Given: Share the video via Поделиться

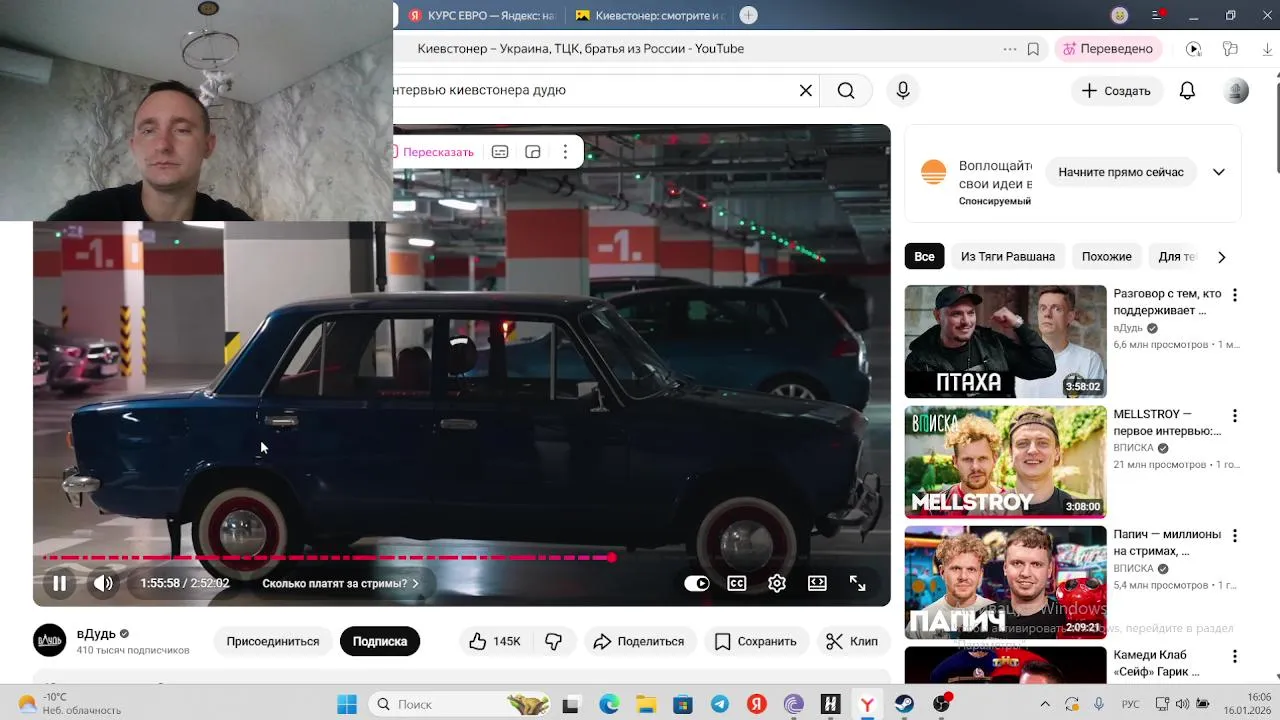Looking at the screenshot, I should [x=639, y=641].
